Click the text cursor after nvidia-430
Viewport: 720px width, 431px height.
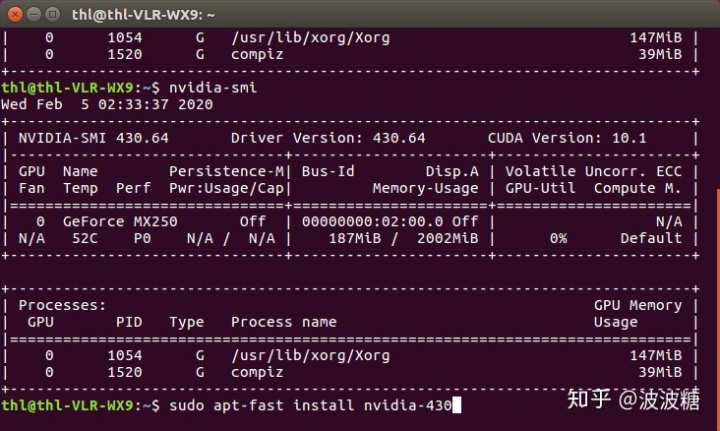tap(456, 406)
